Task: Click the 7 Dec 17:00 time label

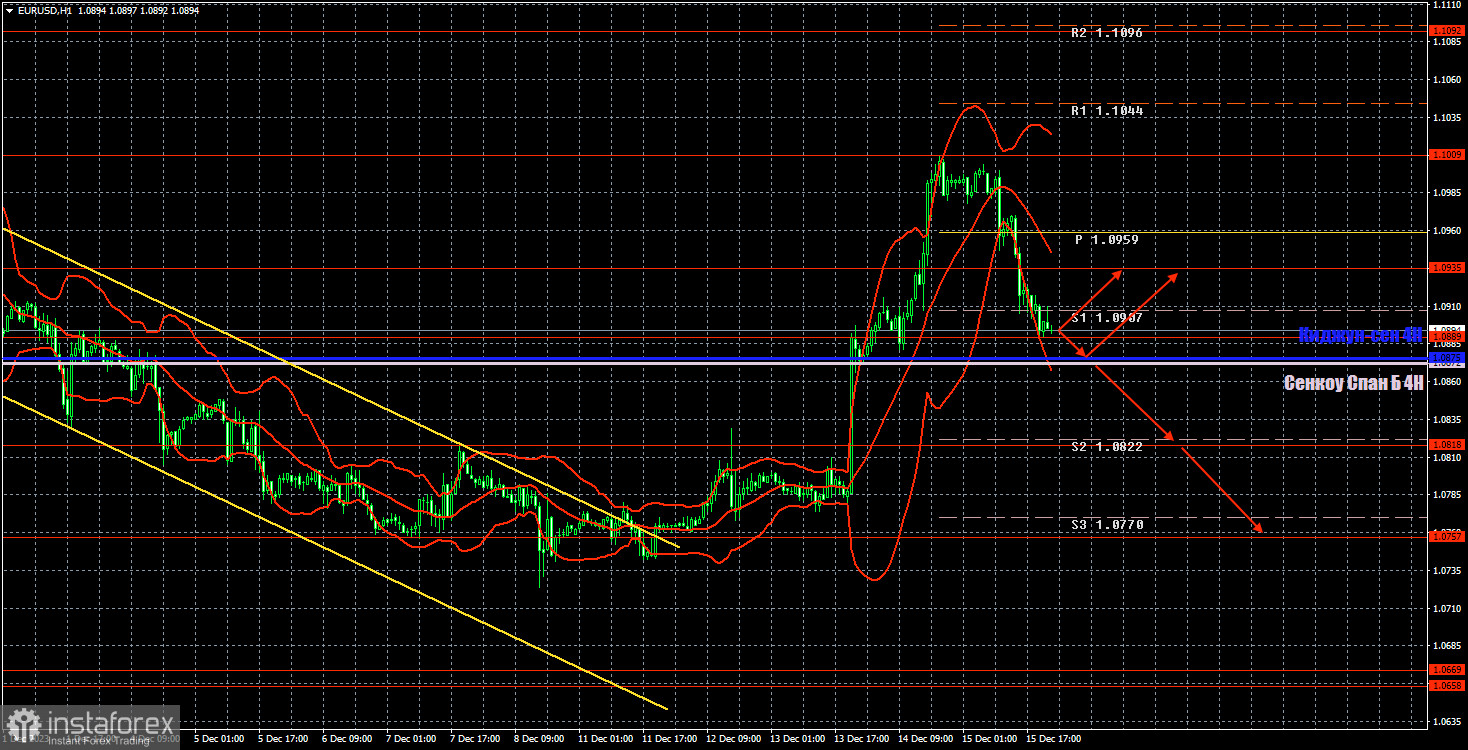Action: click(x=475, y=740)
